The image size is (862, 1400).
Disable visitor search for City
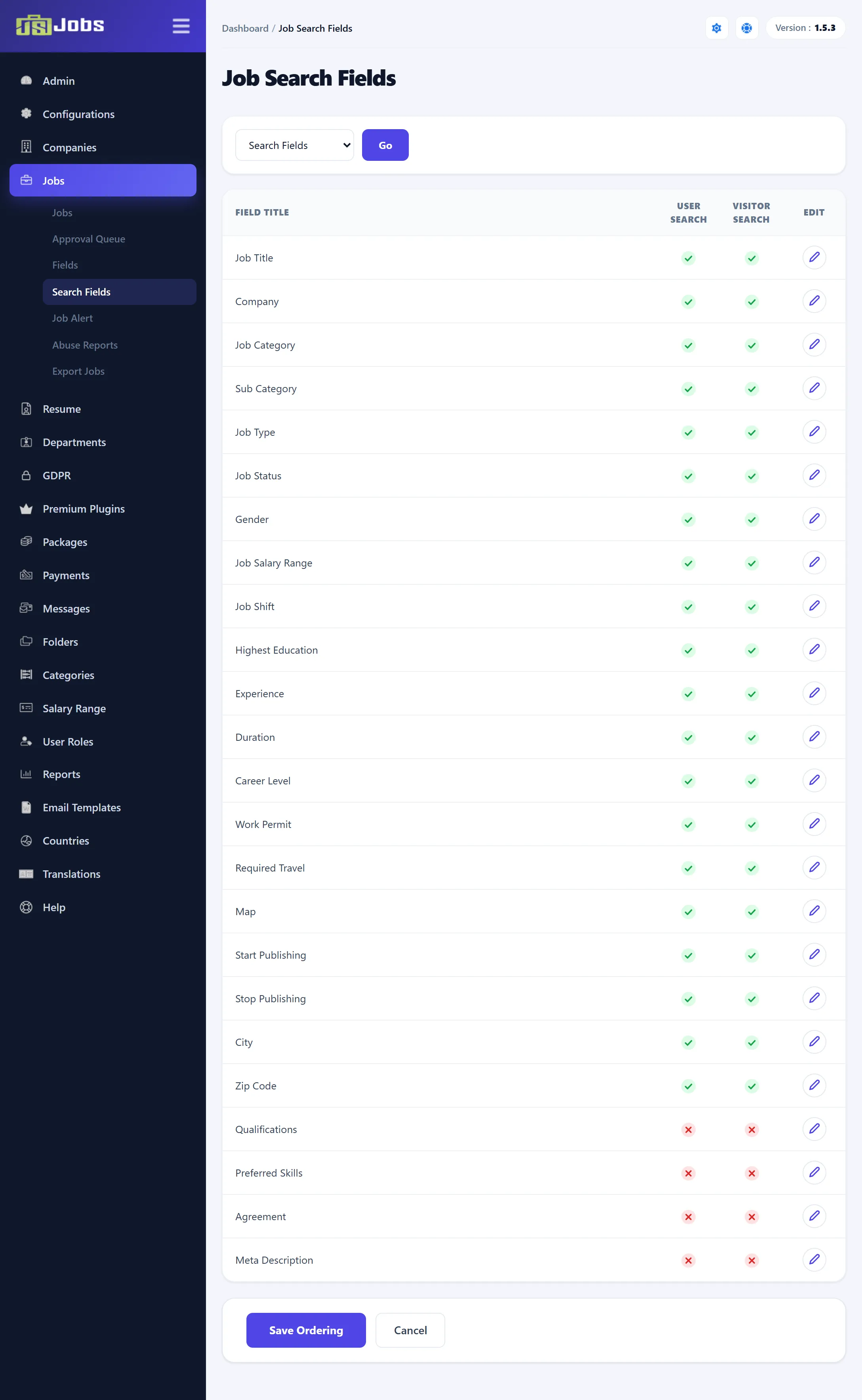click(x=751, y=1043)
